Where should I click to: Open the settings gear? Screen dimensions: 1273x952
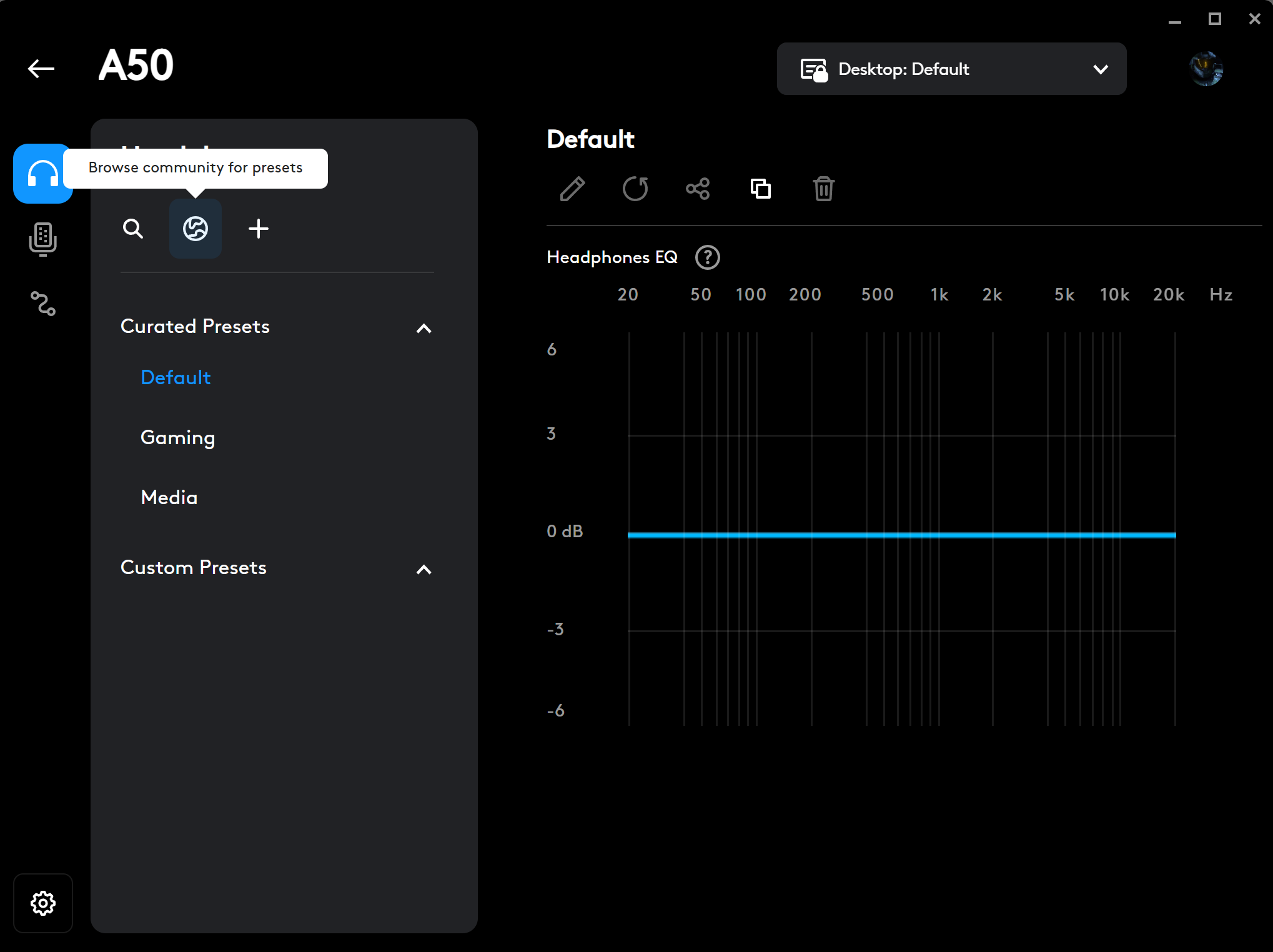point(43,903)
